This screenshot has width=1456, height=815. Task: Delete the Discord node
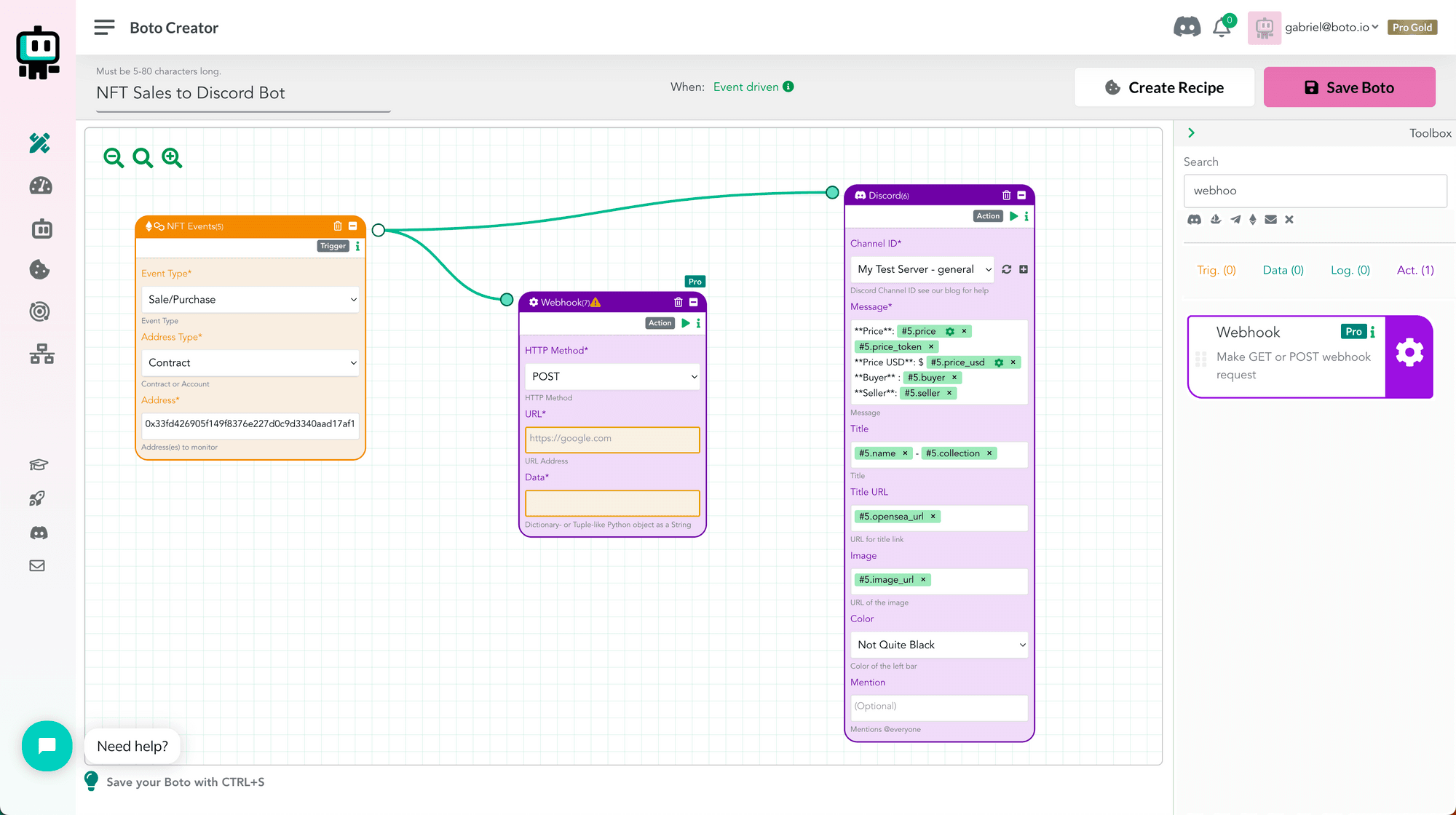click(x=1007, y=195)
